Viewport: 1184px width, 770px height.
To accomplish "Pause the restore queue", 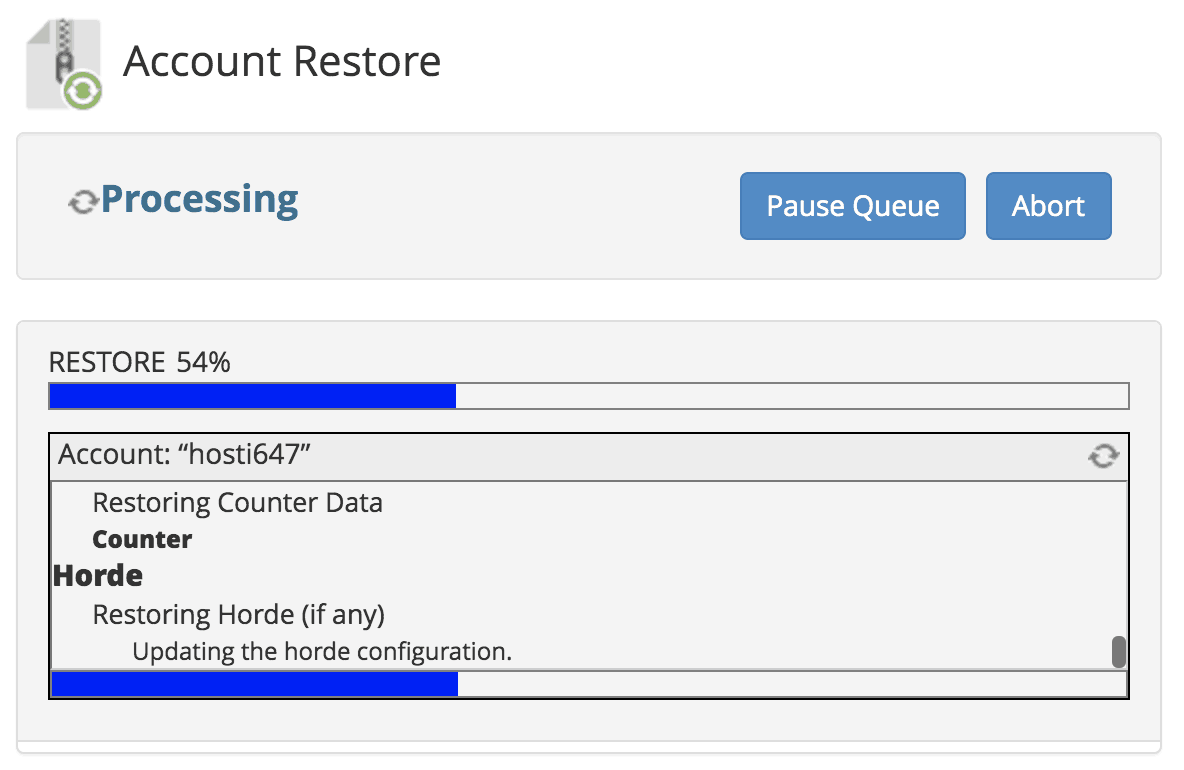I will (852, 206).
